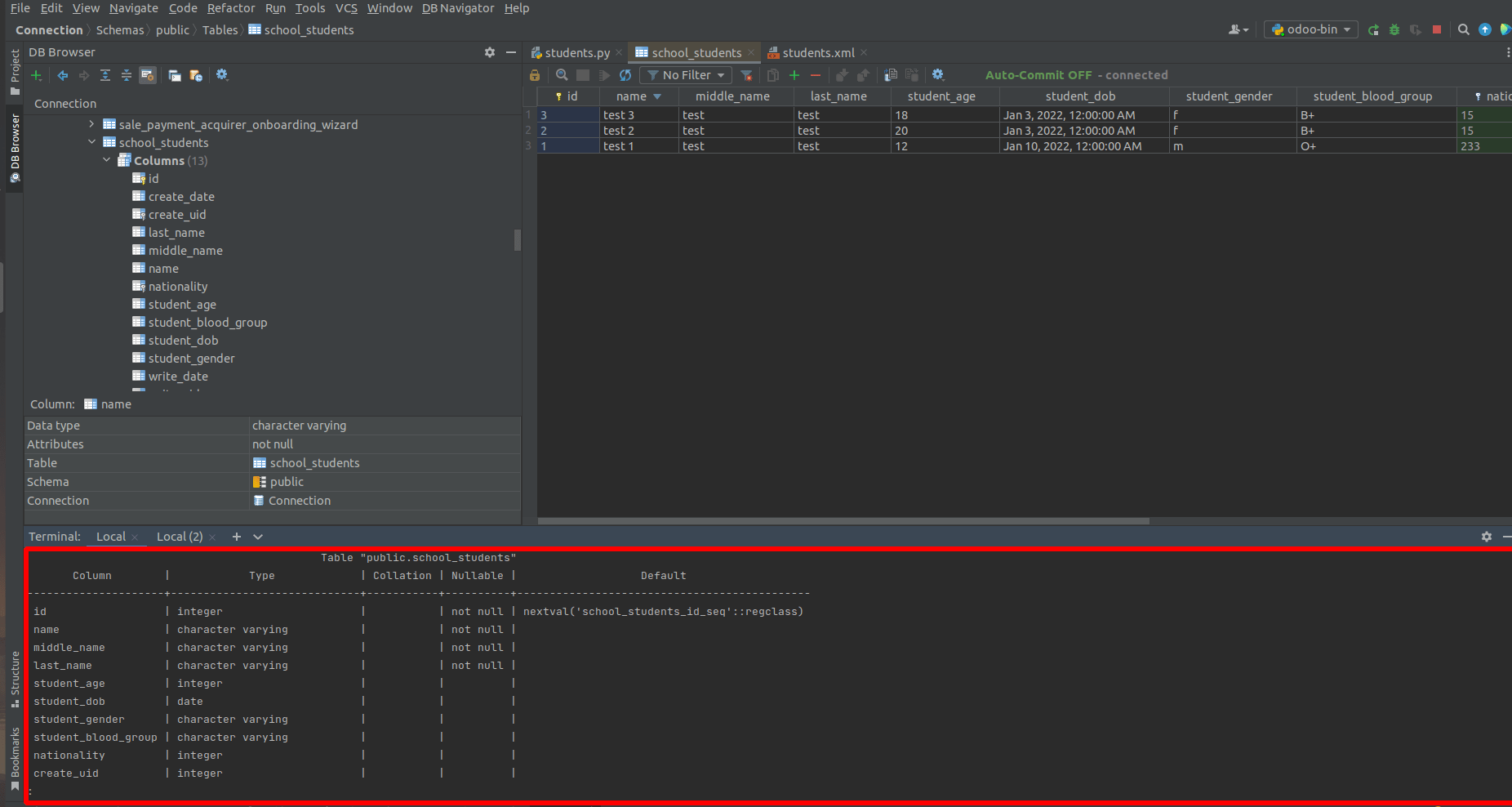The height and width of the screenshot is (807, 1512).
Task: Click the blue update arrow icon
Action: [x=1485, y=29]
